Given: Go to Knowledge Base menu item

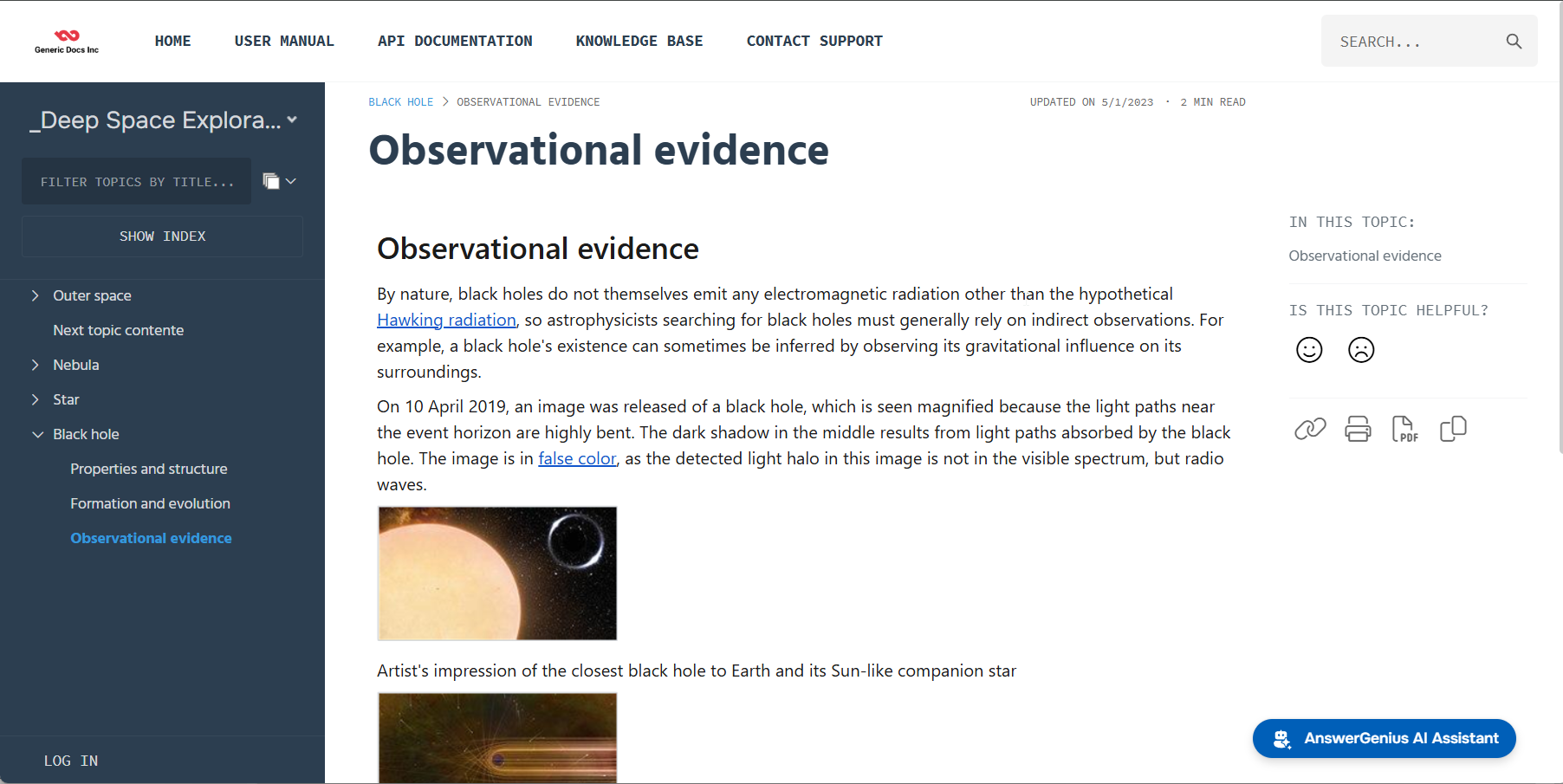Looking at the screenshot, I should click(x=639, y=41).
